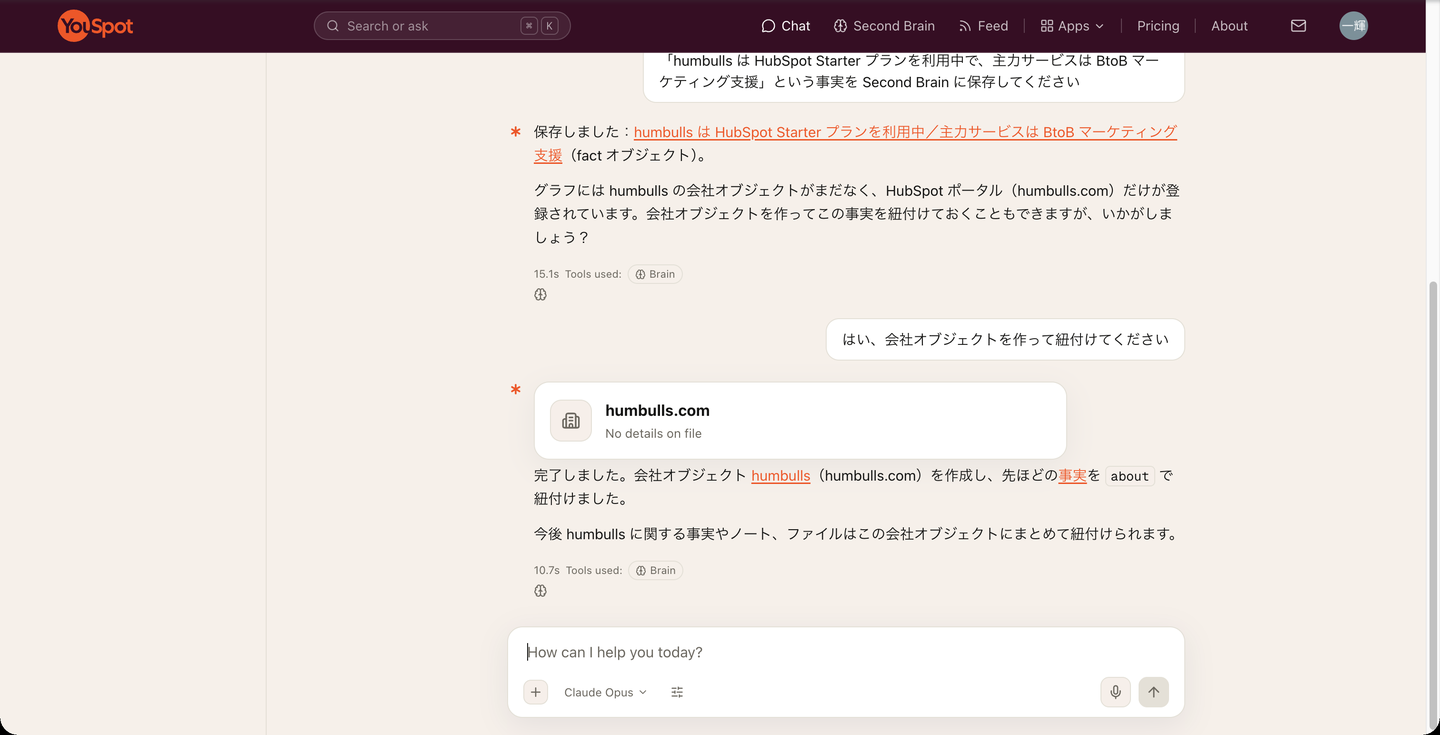1440x735 pixels.
Task: Click the orange asterisk beside humbulls.com card
Action: [x=516, y=390]
